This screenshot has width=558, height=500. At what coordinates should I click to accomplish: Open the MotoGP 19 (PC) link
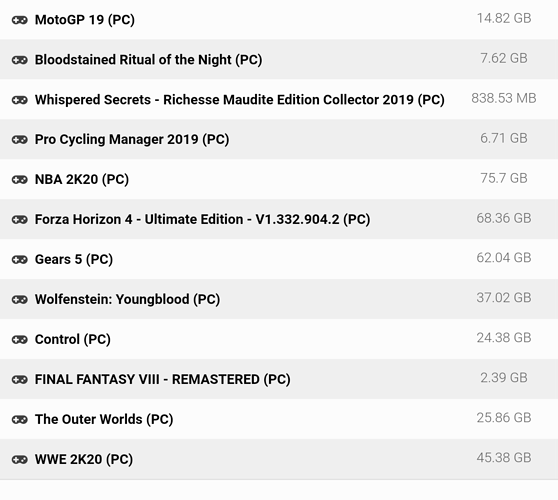pyautogui.click(x=85, y=20)
